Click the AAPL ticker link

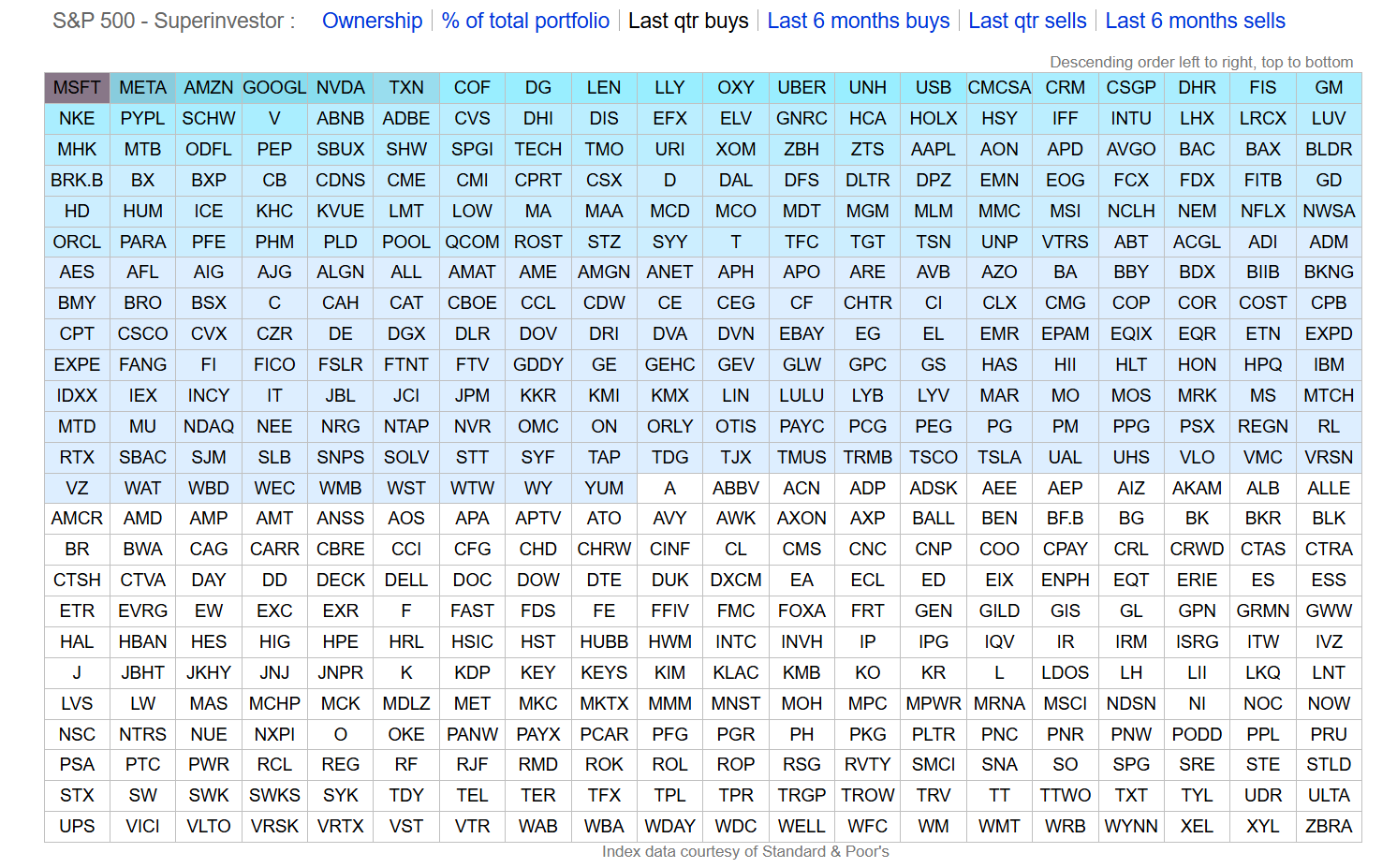(933, 150)
